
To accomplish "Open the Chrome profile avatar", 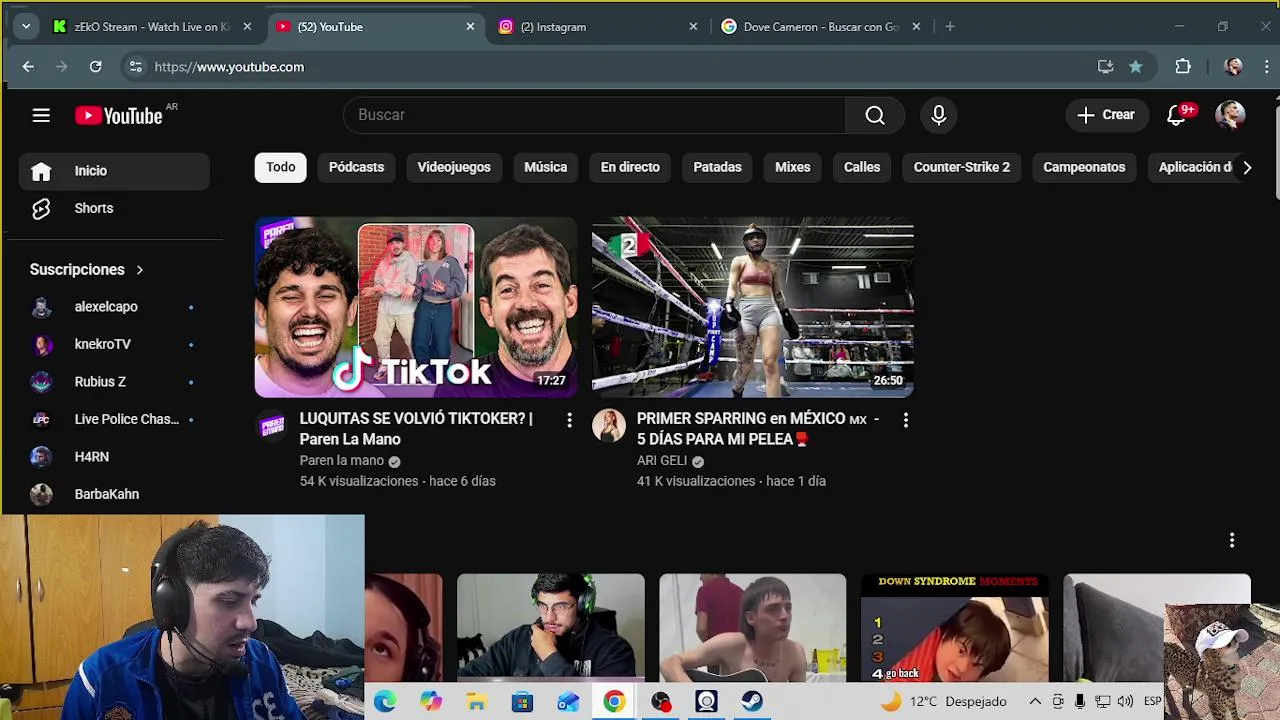I will point(1233,67).
